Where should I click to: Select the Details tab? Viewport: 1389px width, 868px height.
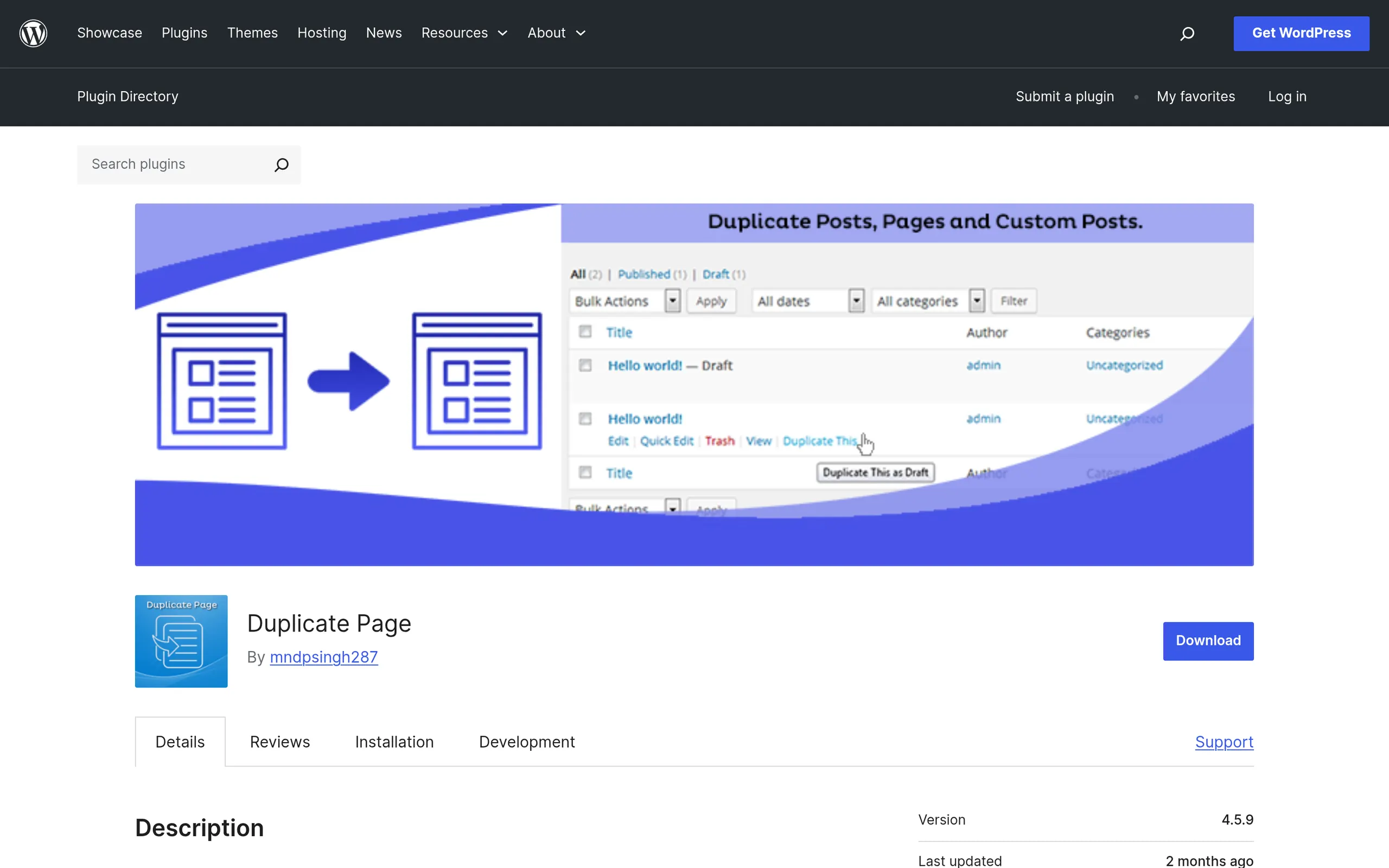coord(180,742)
